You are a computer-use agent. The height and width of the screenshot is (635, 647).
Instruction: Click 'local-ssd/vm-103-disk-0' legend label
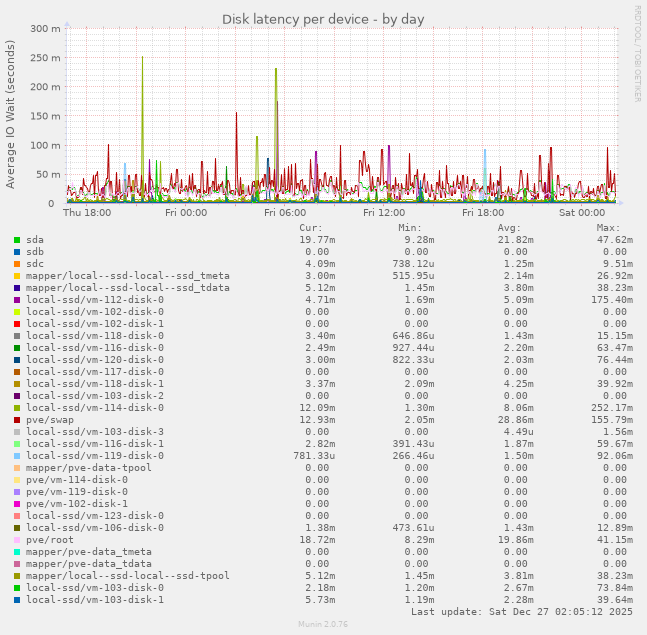click(95, 588)
